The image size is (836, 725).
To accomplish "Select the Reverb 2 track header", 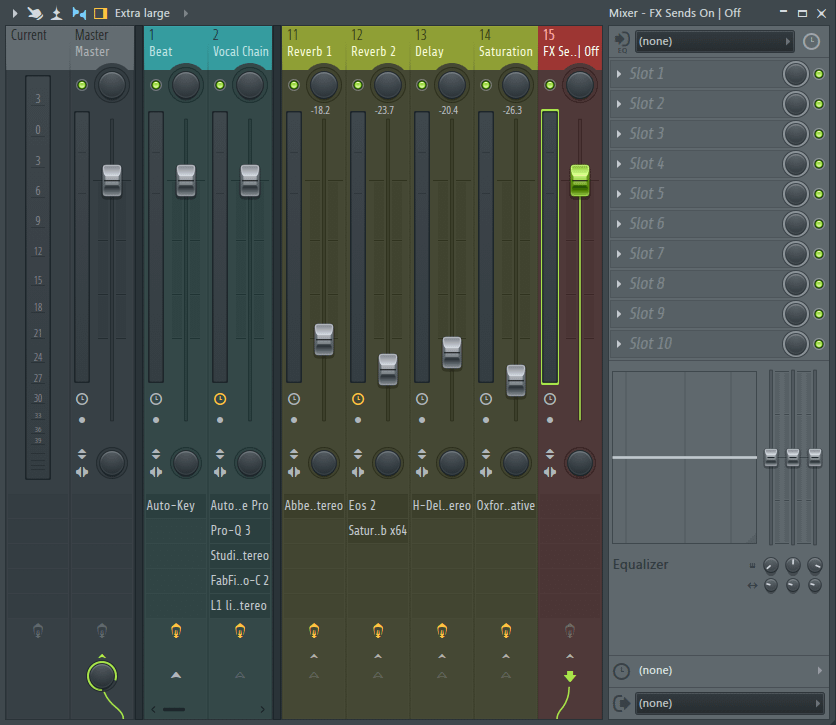I will click(378, 48).
